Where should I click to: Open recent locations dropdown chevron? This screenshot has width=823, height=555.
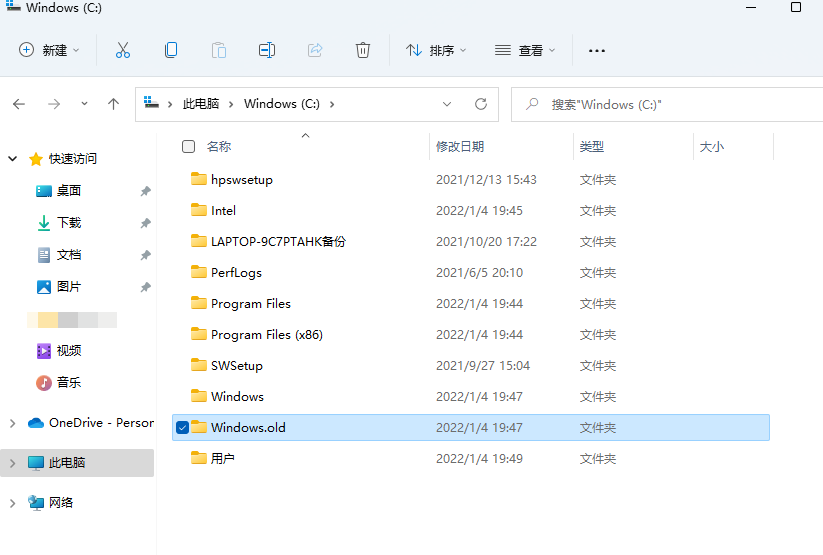84,104
